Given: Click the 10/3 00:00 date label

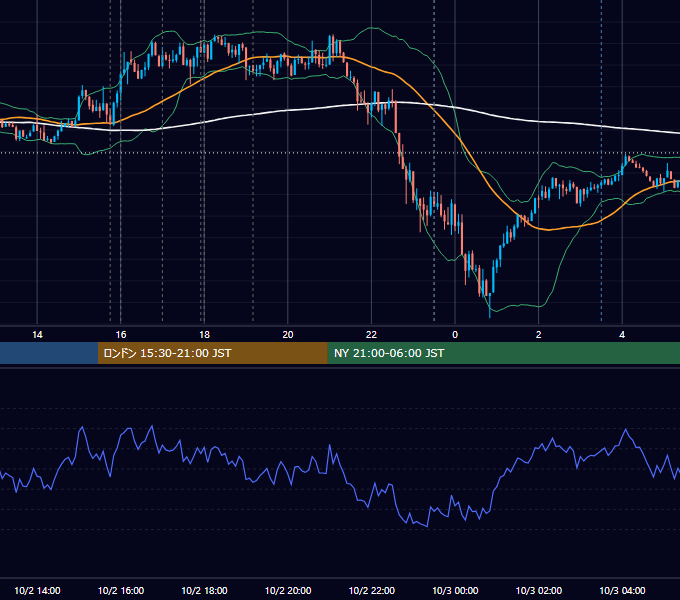Looking at the screenshot, I should pyautogui.click(x=455, y=590).
